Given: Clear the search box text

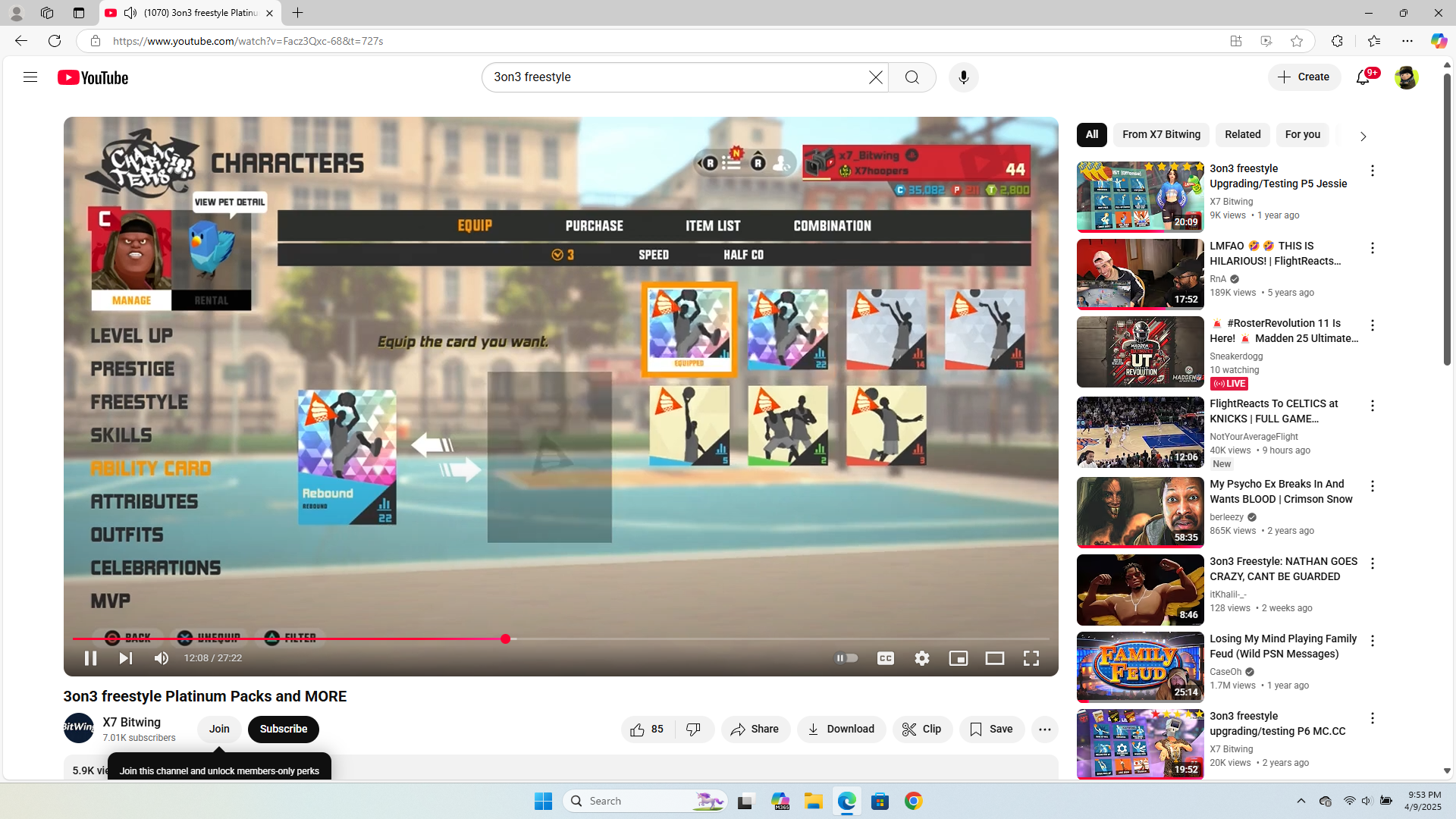Looking at the screenshot, I should tap(876, 77).
